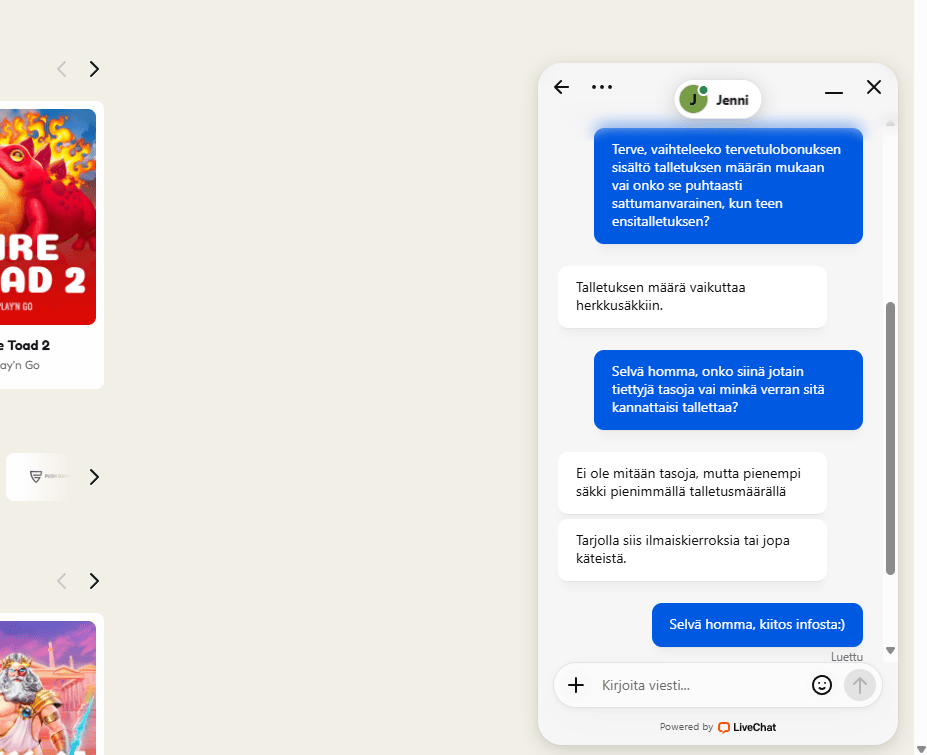
Task: Open the emoji picker in the chat
Action: (821, 685)
